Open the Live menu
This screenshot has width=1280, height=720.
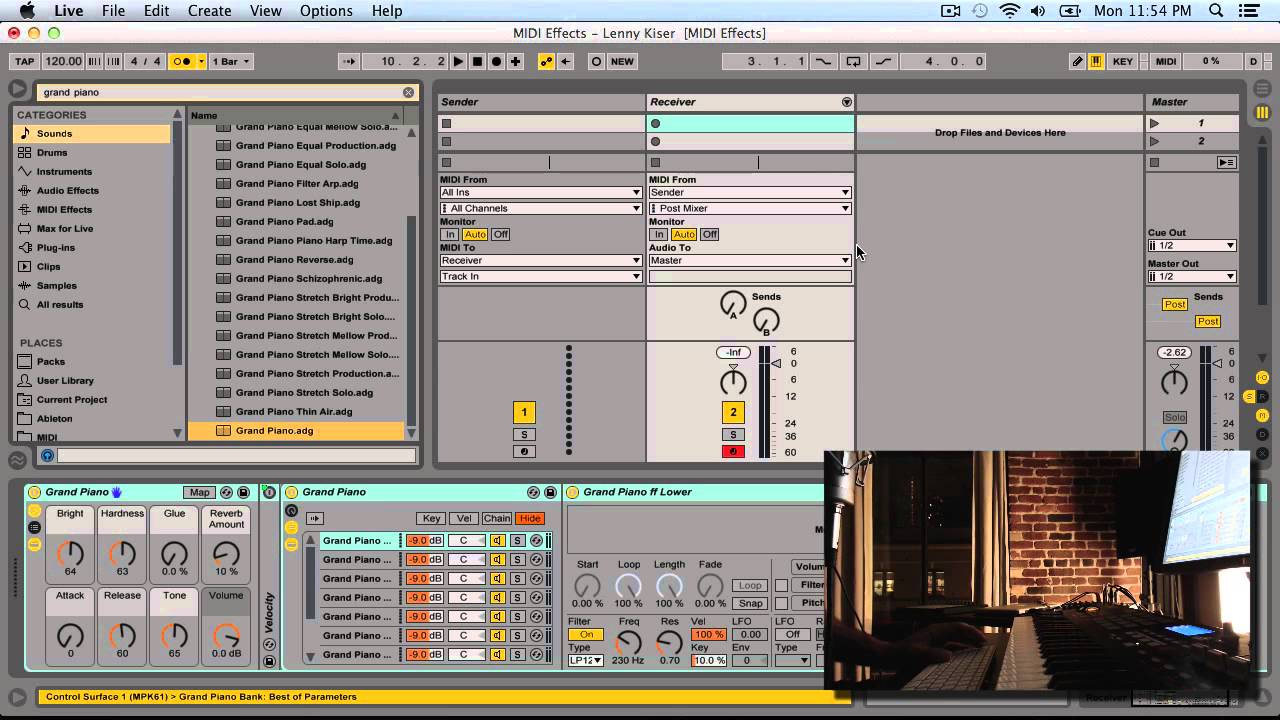pyautogui.click(x=69, y=11)
